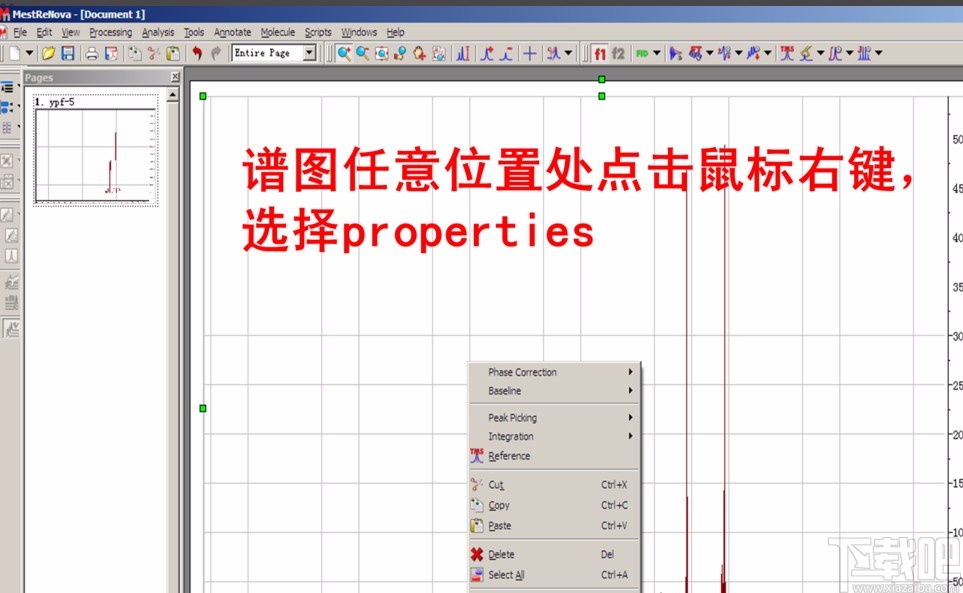Open the Molecule menu
Screen dimensions: 963x593
point(278,33)
